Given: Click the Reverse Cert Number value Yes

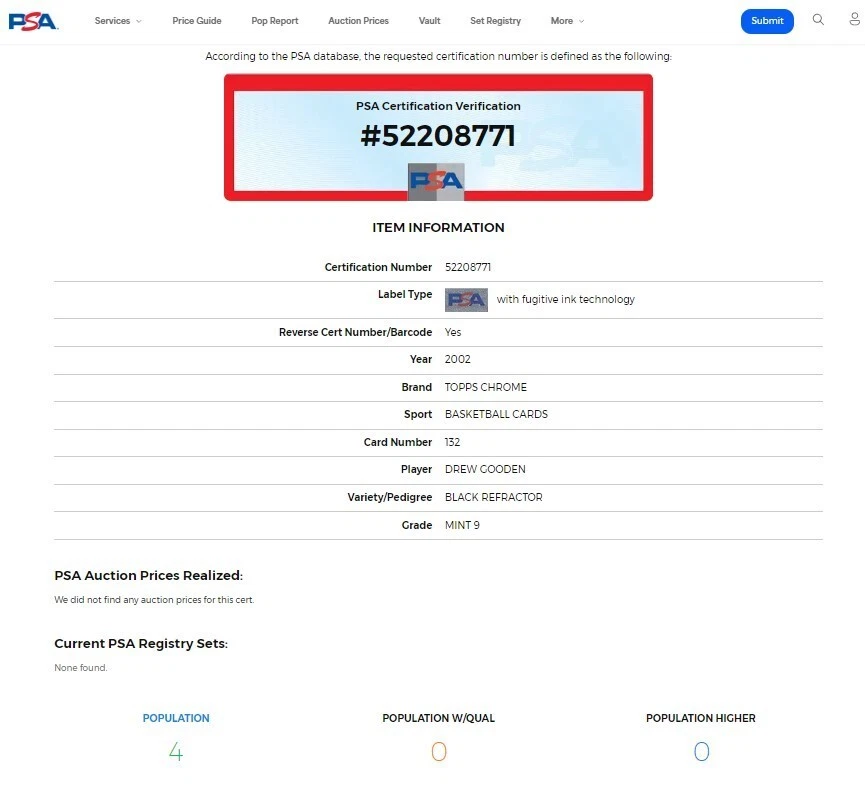Looking at the screenshot, I should pos(453,332).
